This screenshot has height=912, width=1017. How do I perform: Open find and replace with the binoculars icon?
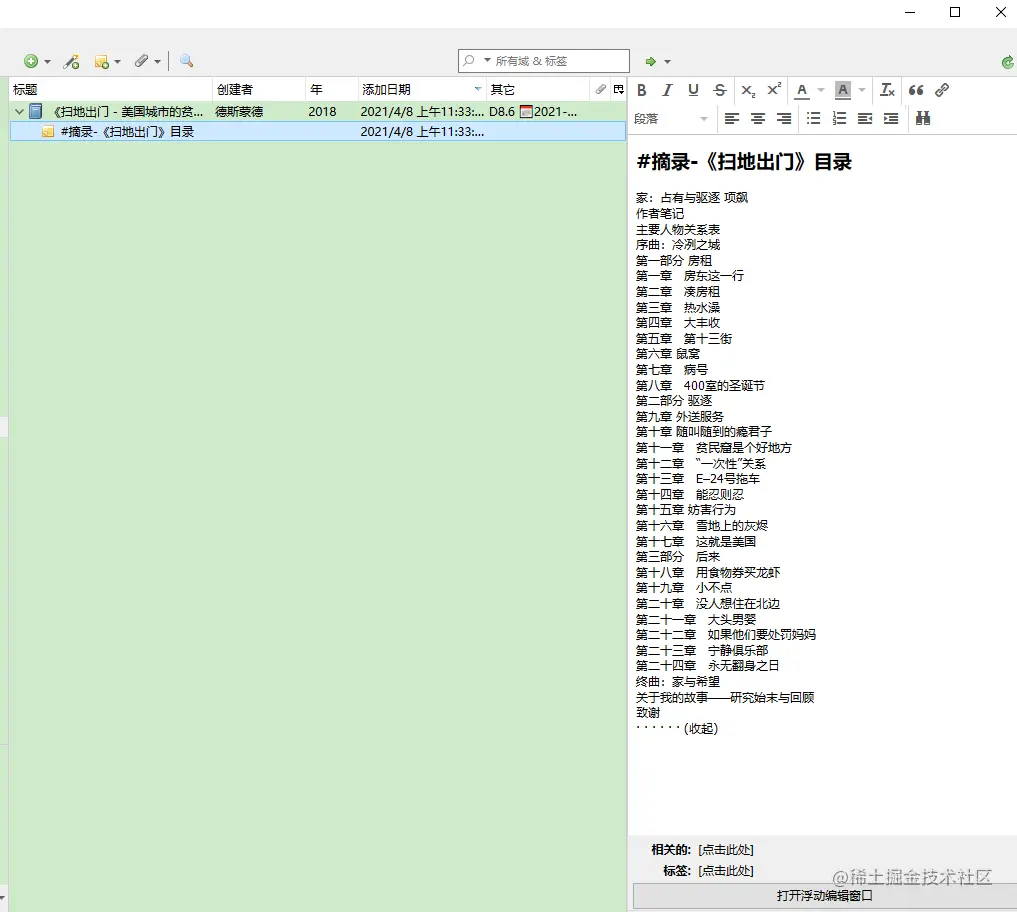[x=922, y=118]
